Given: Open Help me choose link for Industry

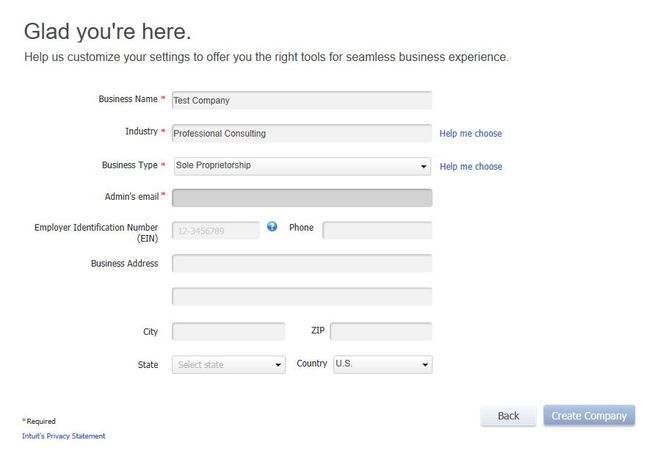Looking at the screenshot, I should 470,133.
